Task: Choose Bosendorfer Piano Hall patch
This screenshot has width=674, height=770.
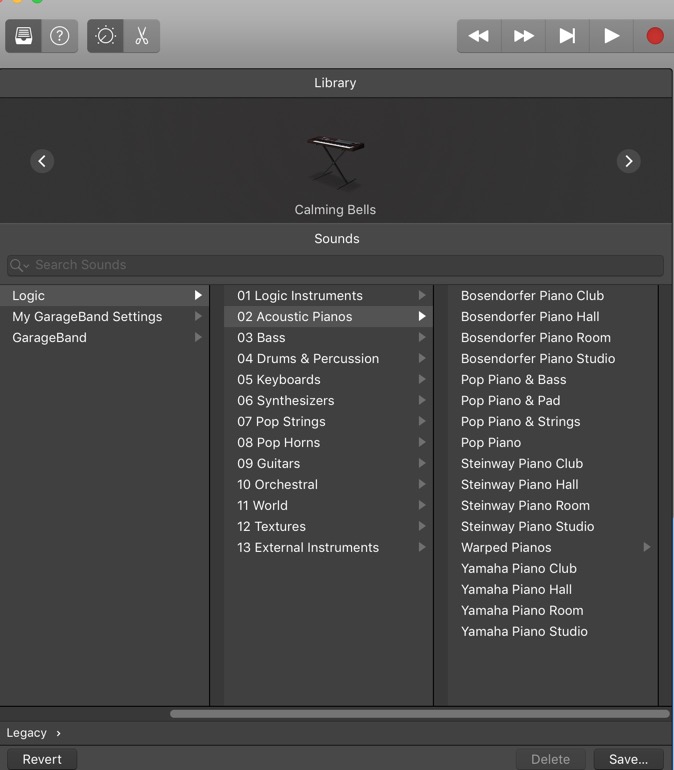Action: coord(552,317)
